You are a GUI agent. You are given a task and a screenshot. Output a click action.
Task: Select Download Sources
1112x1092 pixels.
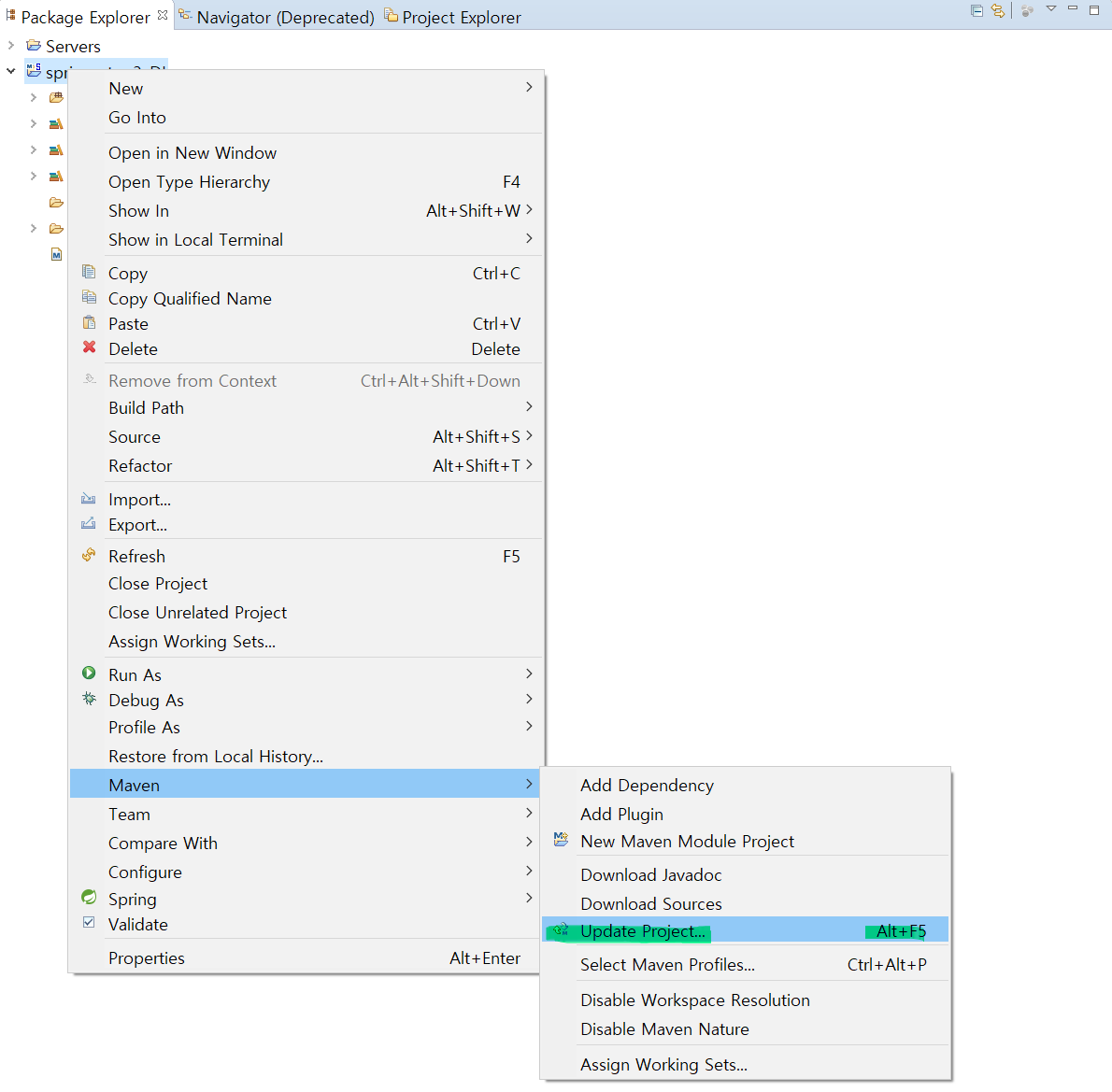(746, 904)
